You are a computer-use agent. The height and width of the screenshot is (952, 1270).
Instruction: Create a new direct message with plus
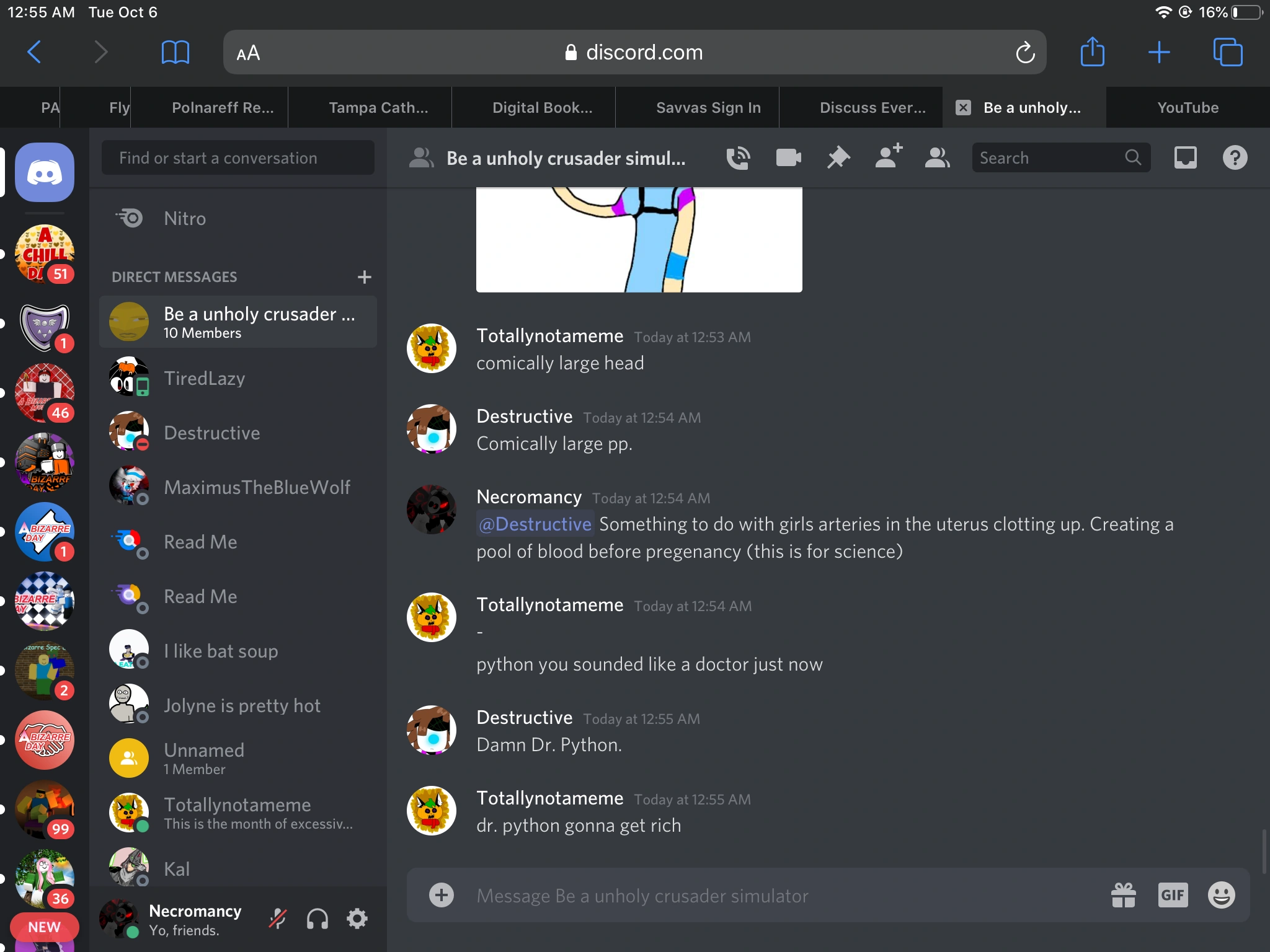[x=365, y=277]
